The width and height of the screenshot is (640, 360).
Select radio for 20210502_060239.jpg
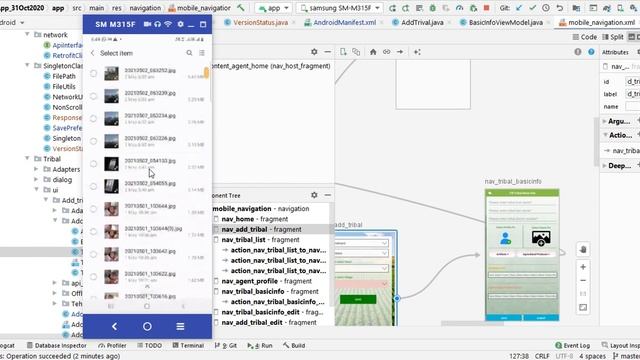(x=93, y=96)
